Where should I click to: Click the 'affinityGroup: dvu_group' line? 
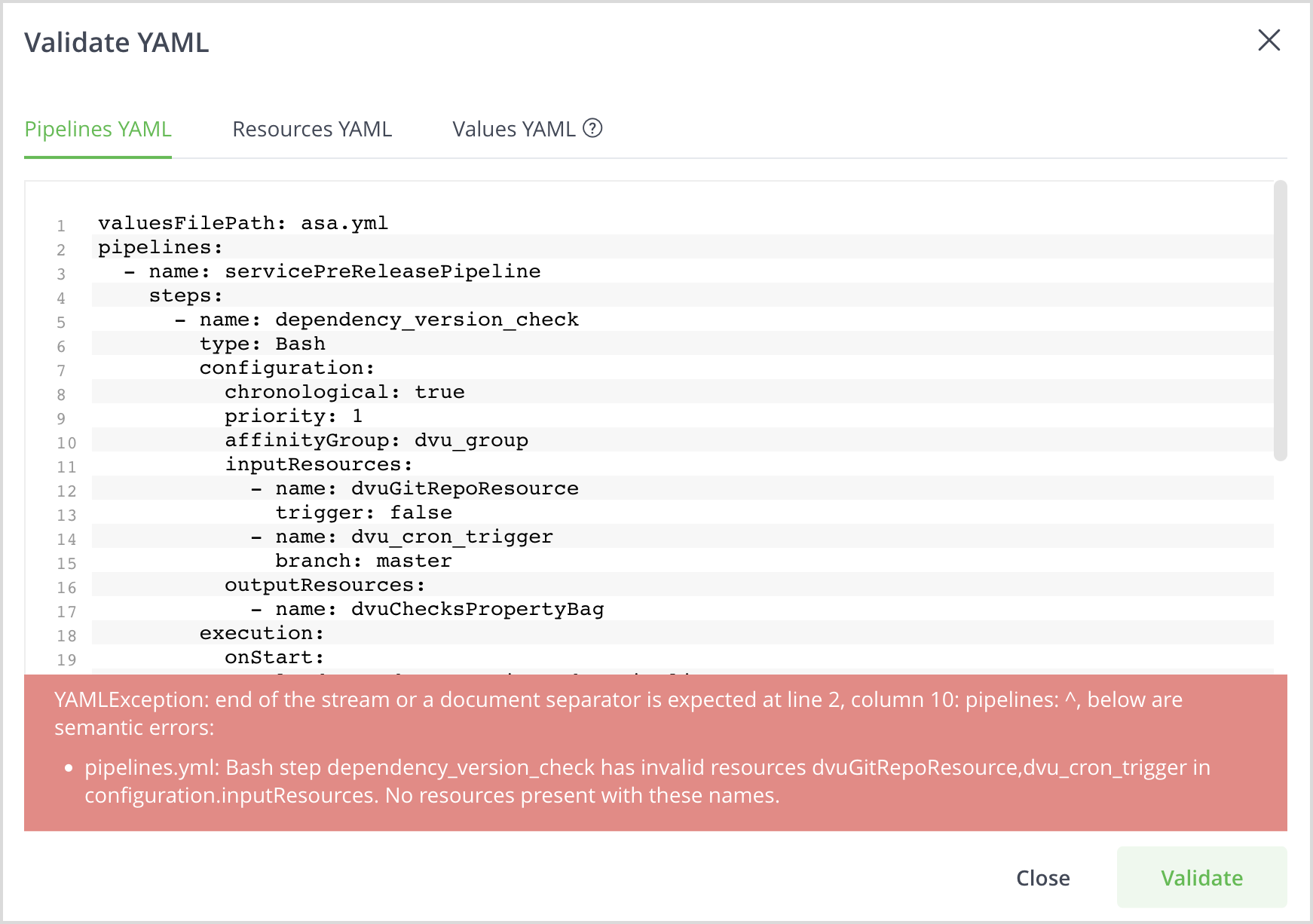(x=376, y=440)
